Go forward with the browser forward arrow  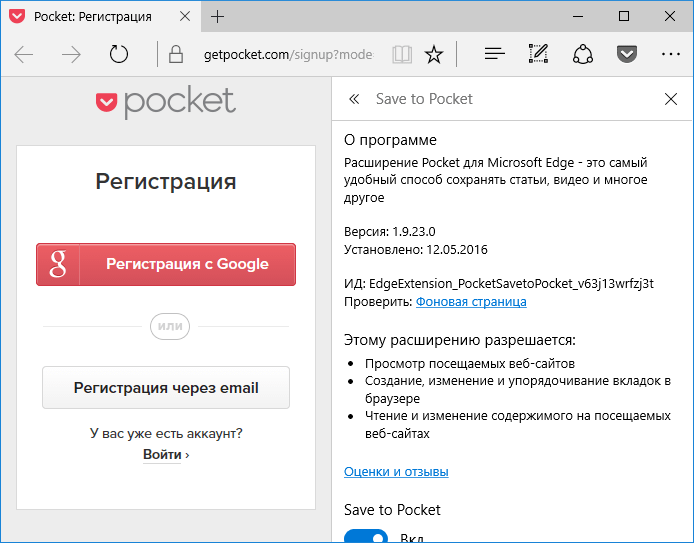click(71, 54)
